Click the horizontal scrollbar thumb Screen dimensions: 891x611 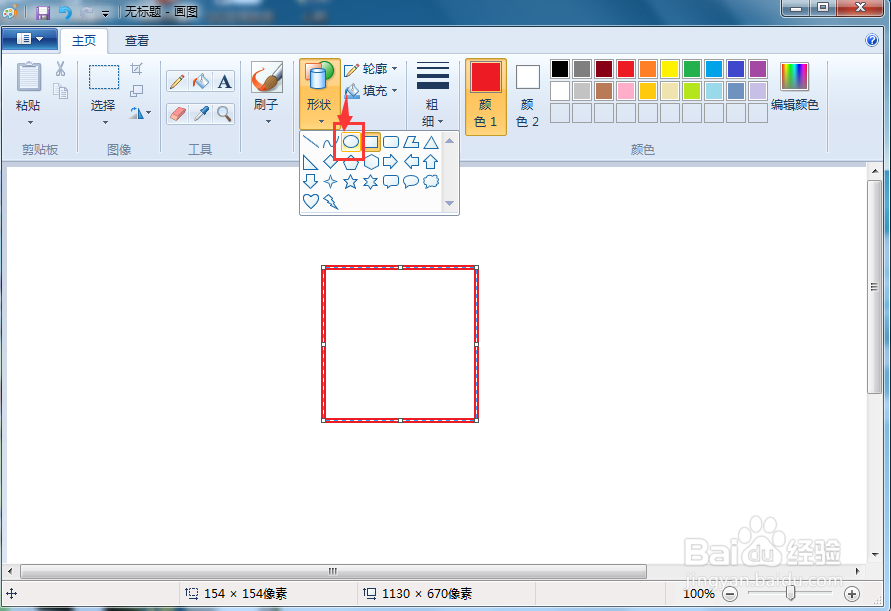pyautogui.click(x=333, y=571)
